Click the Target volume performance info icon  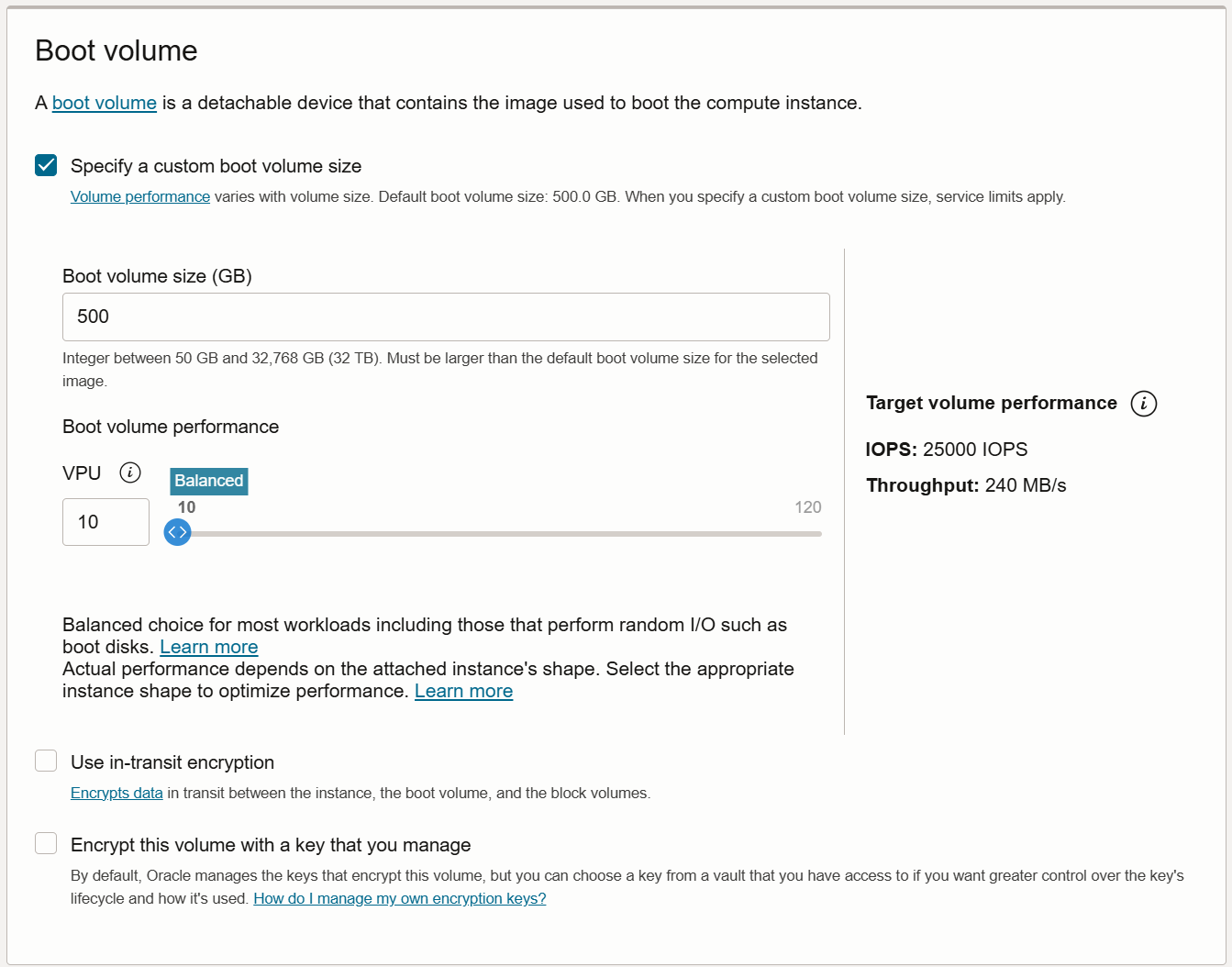pyautogui.click(x=1143, y=404)
